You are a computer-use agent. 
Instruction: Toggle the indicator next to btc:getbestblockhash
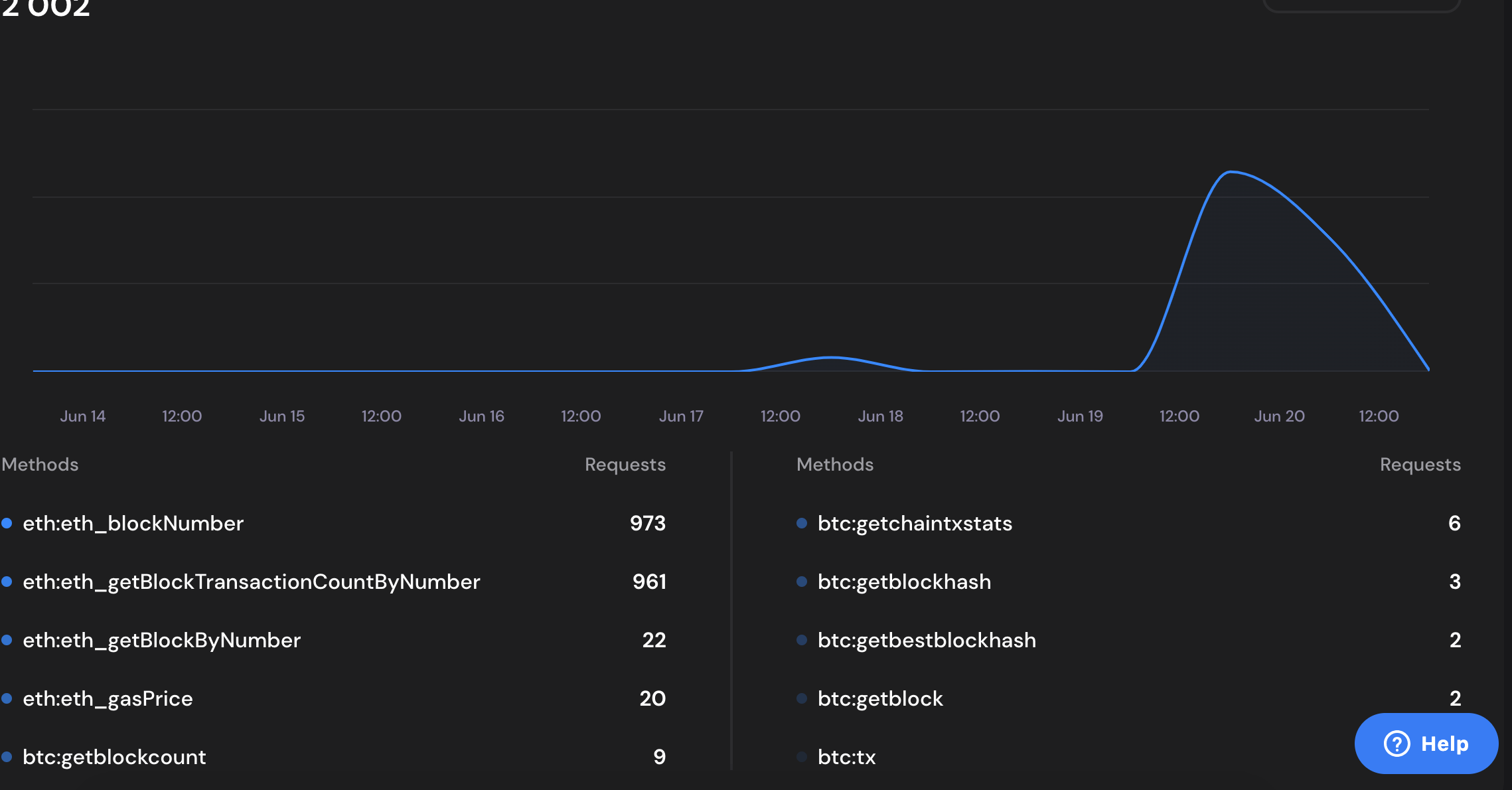click(x=802, y=641)
